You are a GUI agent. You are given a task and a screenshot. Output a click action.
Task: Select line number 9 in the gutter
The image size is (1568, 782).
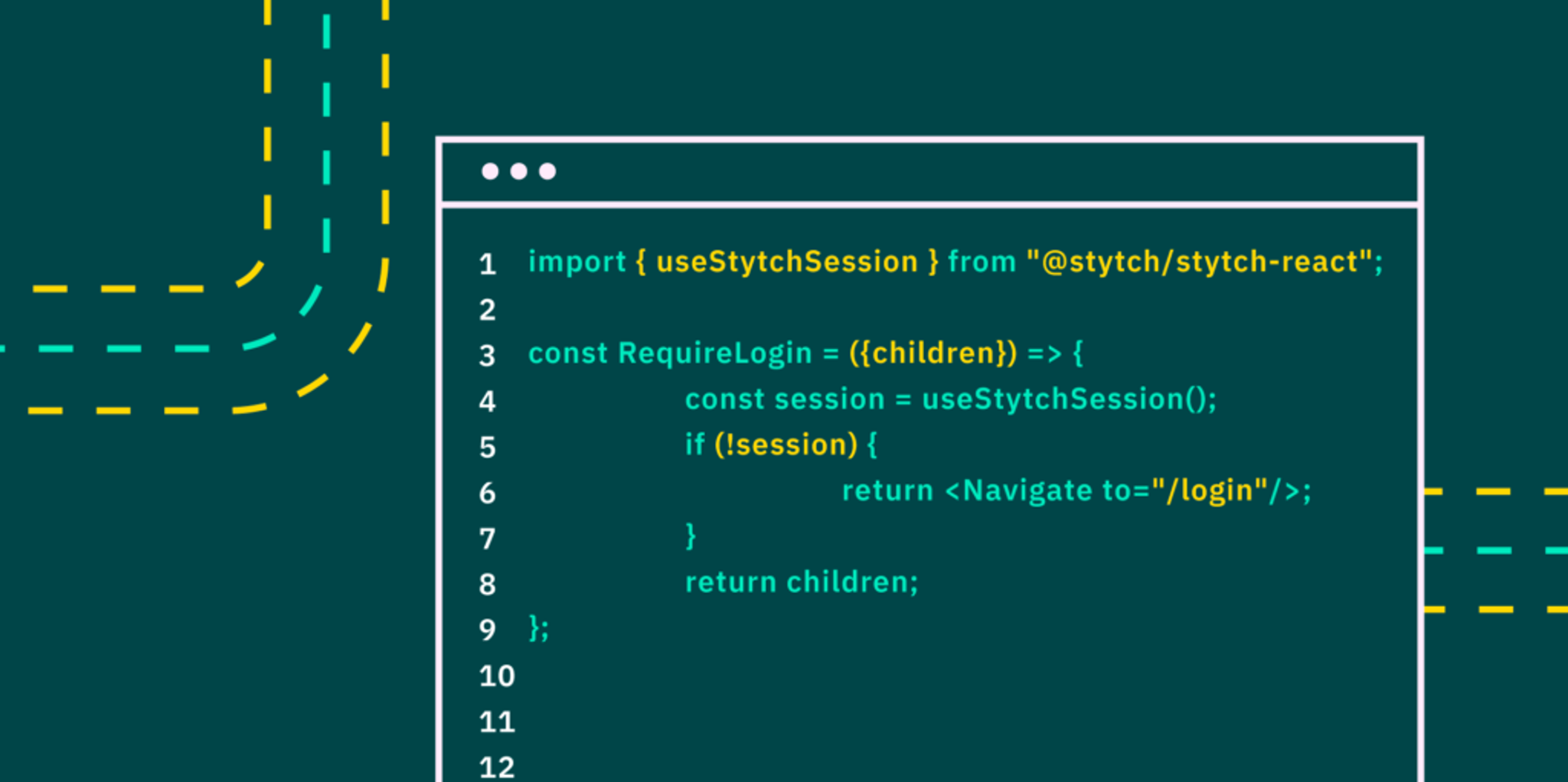click(x=488, y=630)
